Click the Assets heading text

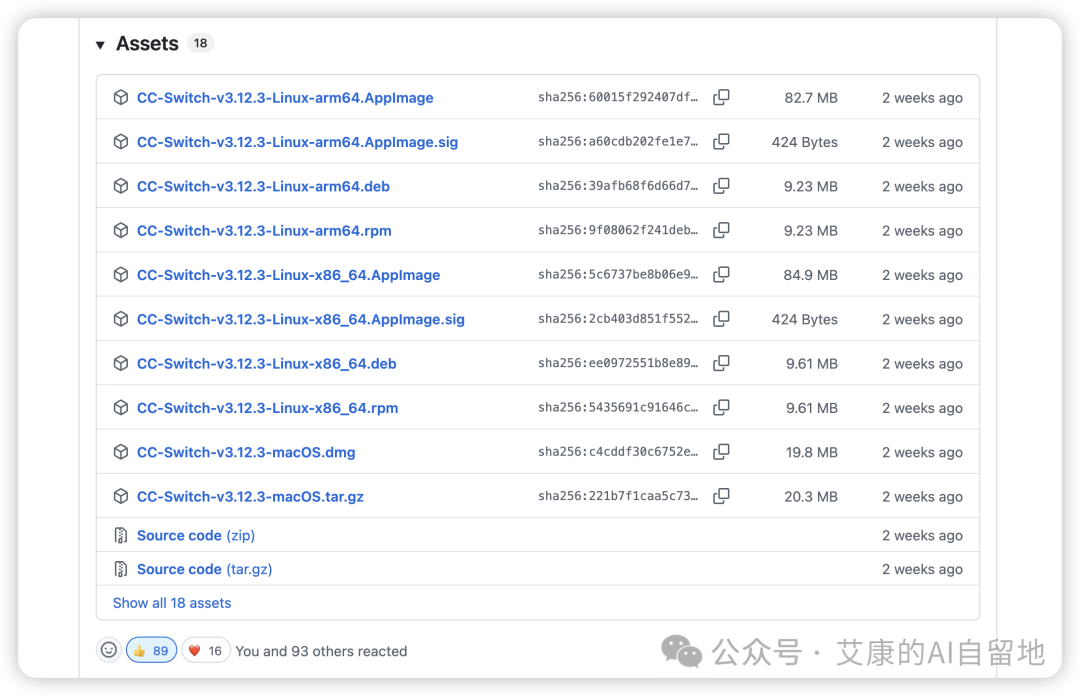(x=147, y=43)
